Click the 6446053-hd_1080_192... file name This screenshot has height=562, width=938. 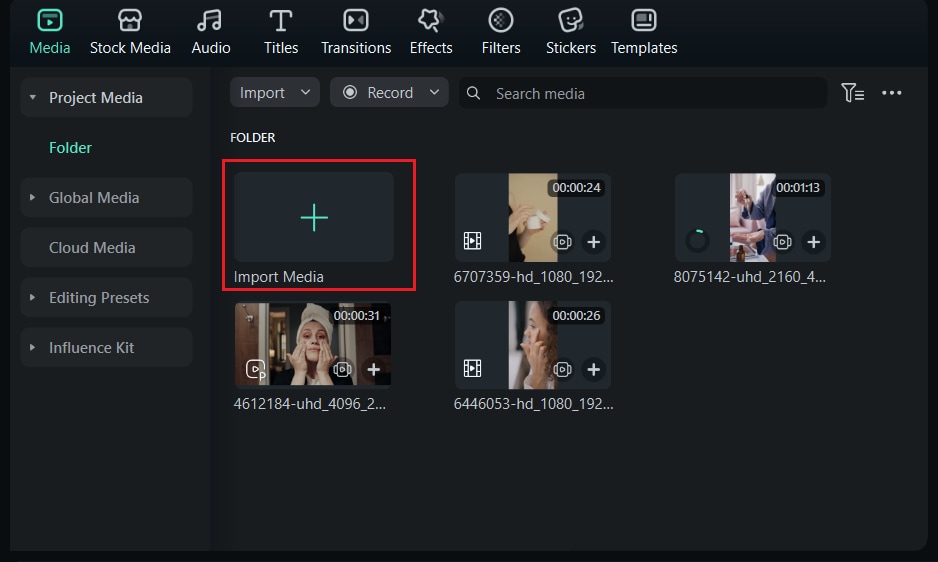click(x=533, y=404)
